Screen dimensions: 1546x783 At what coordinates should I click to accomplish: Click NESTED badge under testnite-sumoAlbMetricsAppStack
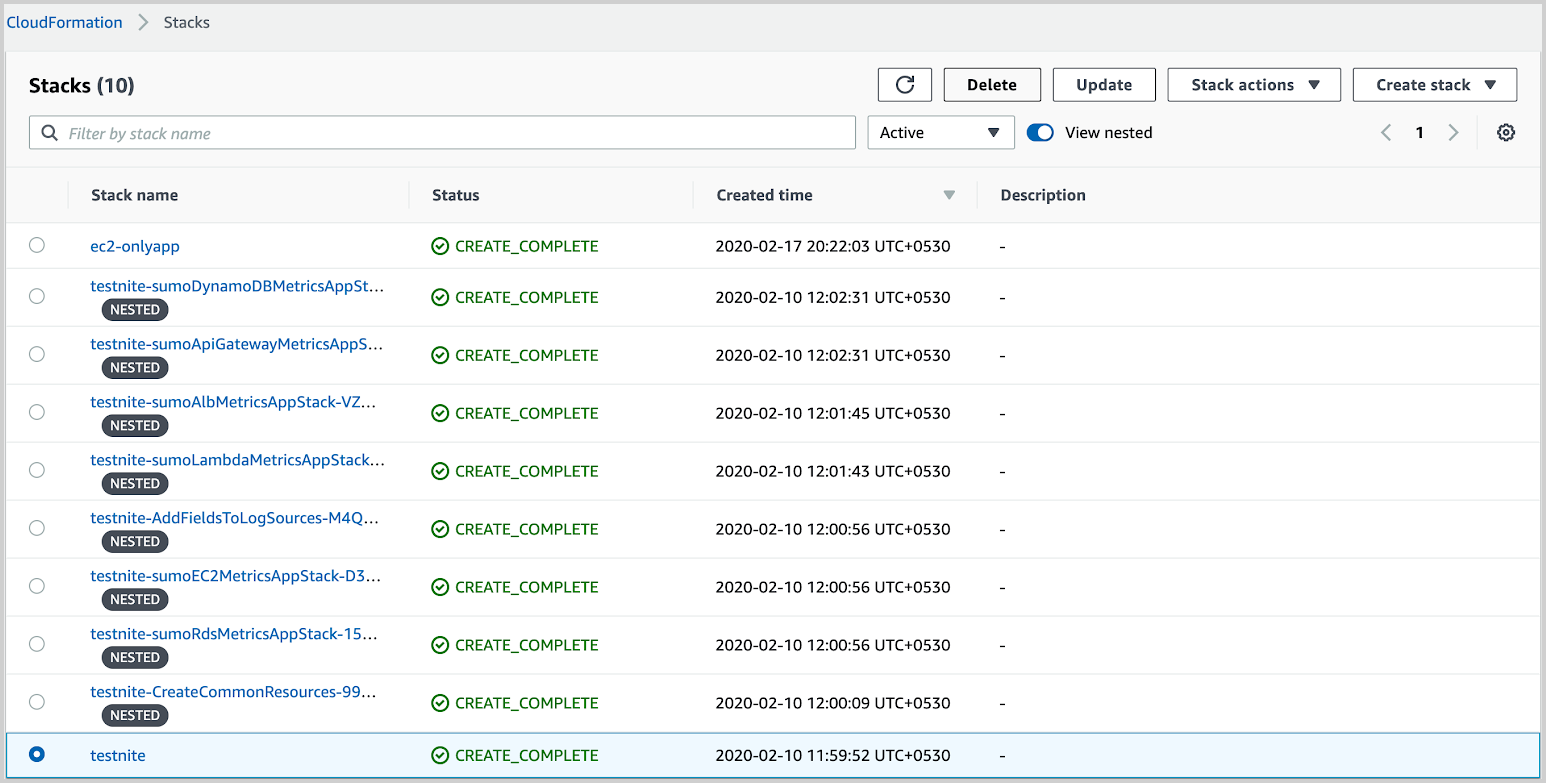(135, 425)
